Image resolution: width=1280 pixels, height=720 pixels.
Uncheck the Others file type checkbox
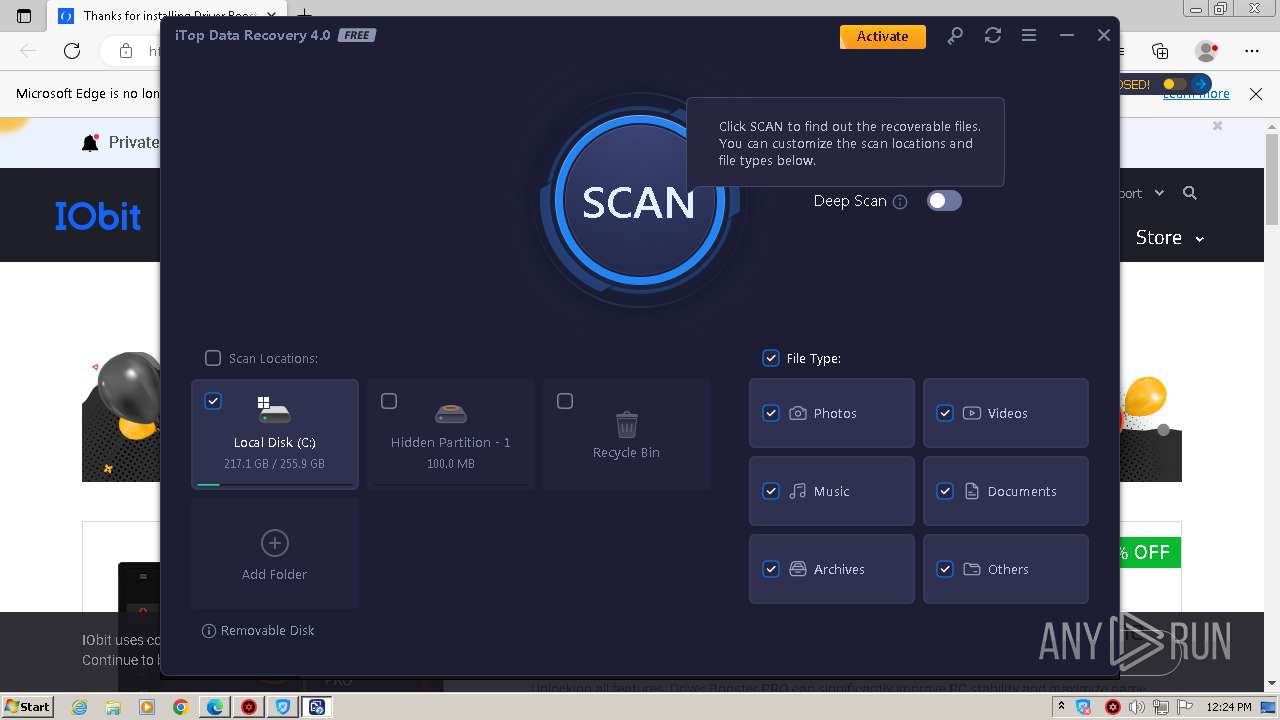(945, 569)
